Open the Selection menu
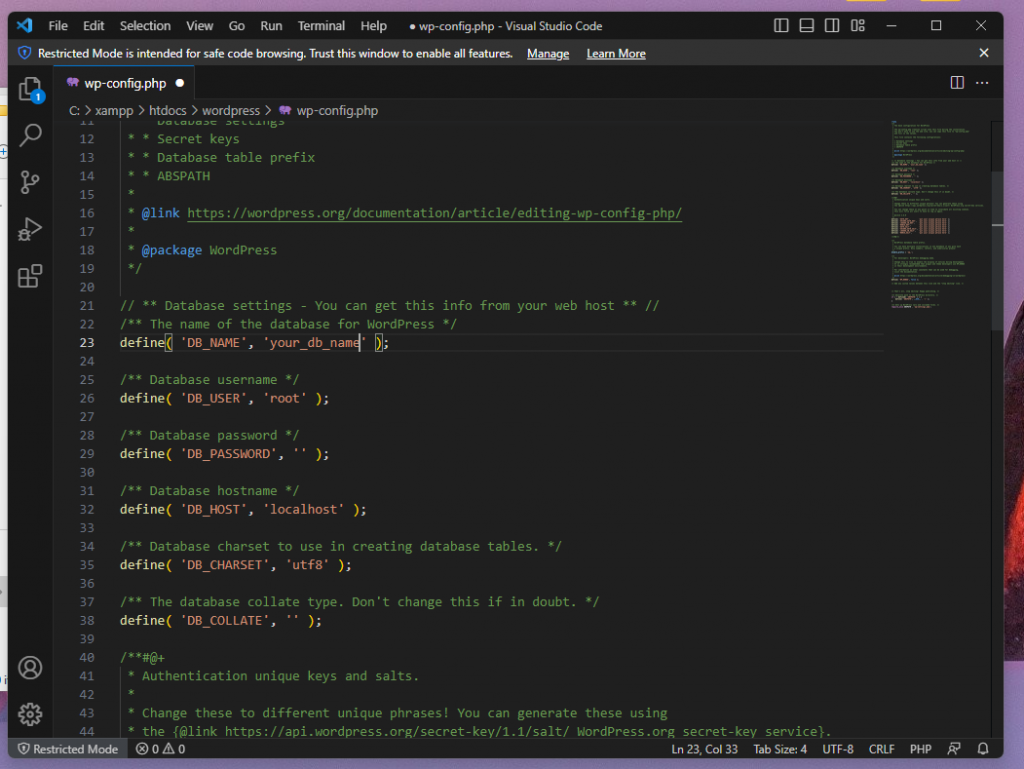Screen dimensions: 1024x769 pyautogui.click(x=145, y=25)
